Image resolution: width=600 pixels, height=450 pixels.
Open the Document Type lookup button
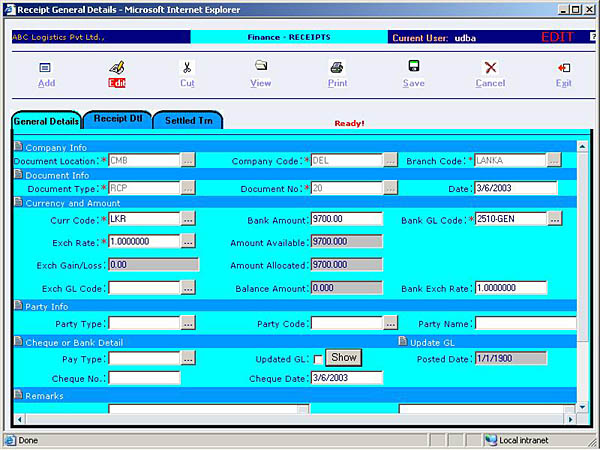click(188, 188)
